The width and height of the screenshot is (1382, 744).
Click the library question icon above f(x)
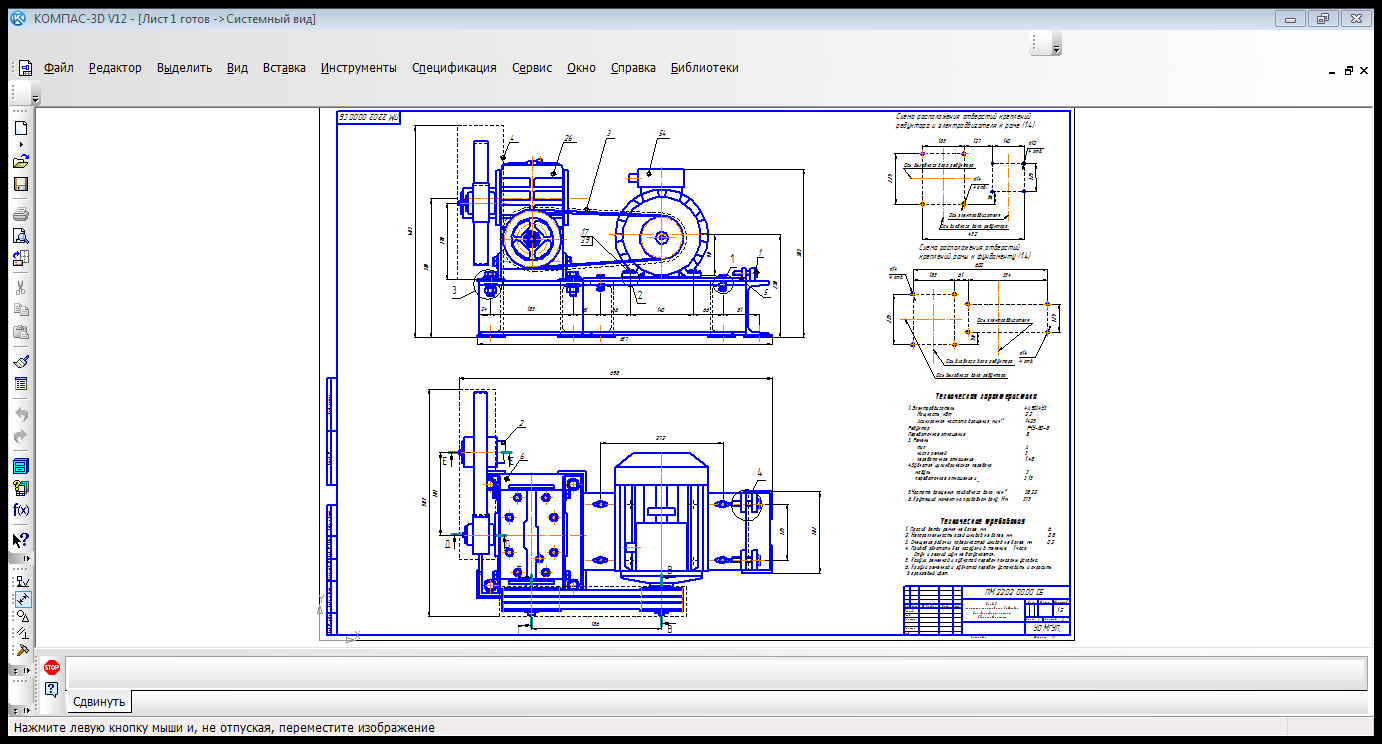point(21,488)
